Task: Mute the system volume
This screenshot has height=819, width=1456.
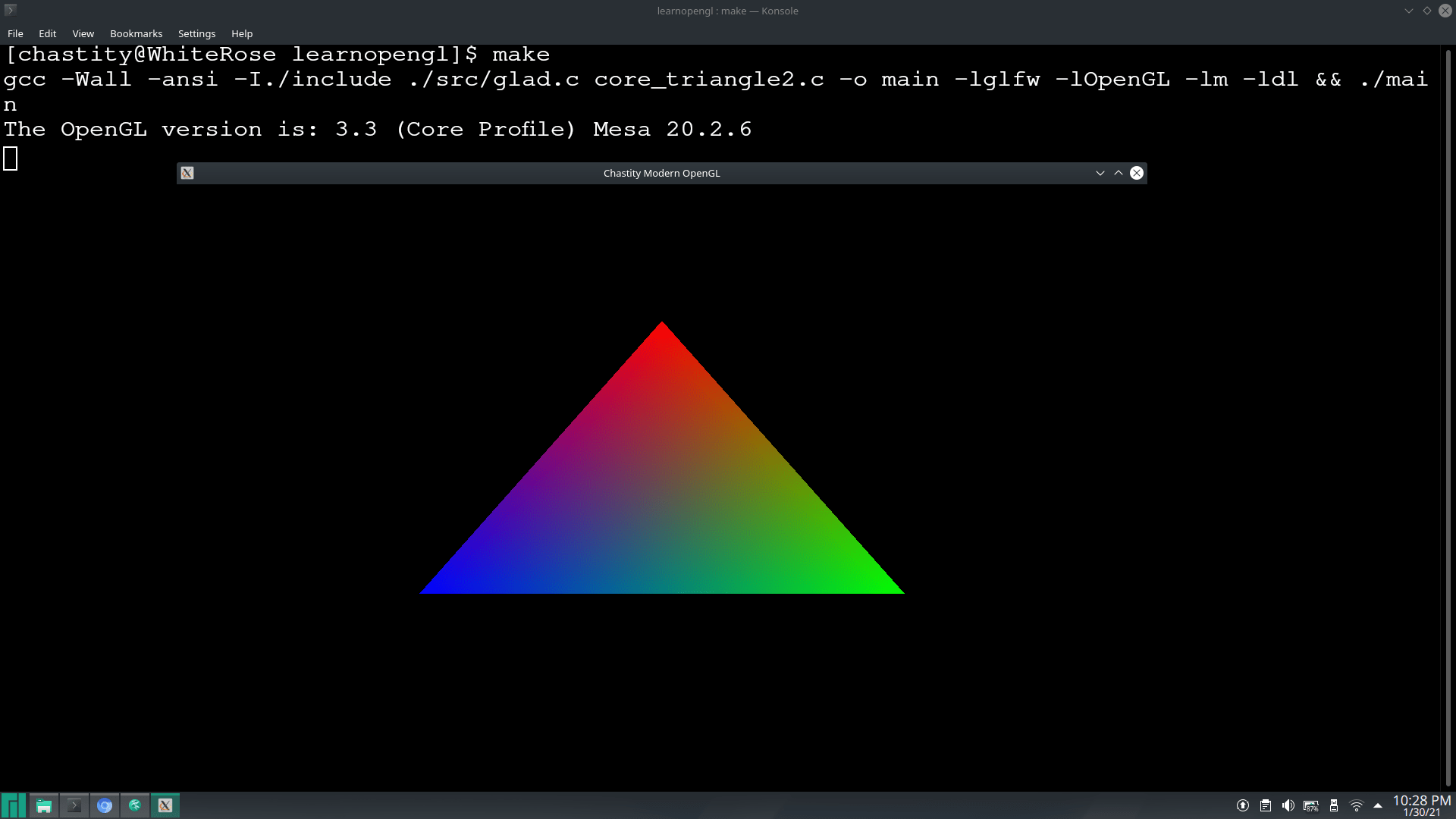Action: [x=1288, y=805]
